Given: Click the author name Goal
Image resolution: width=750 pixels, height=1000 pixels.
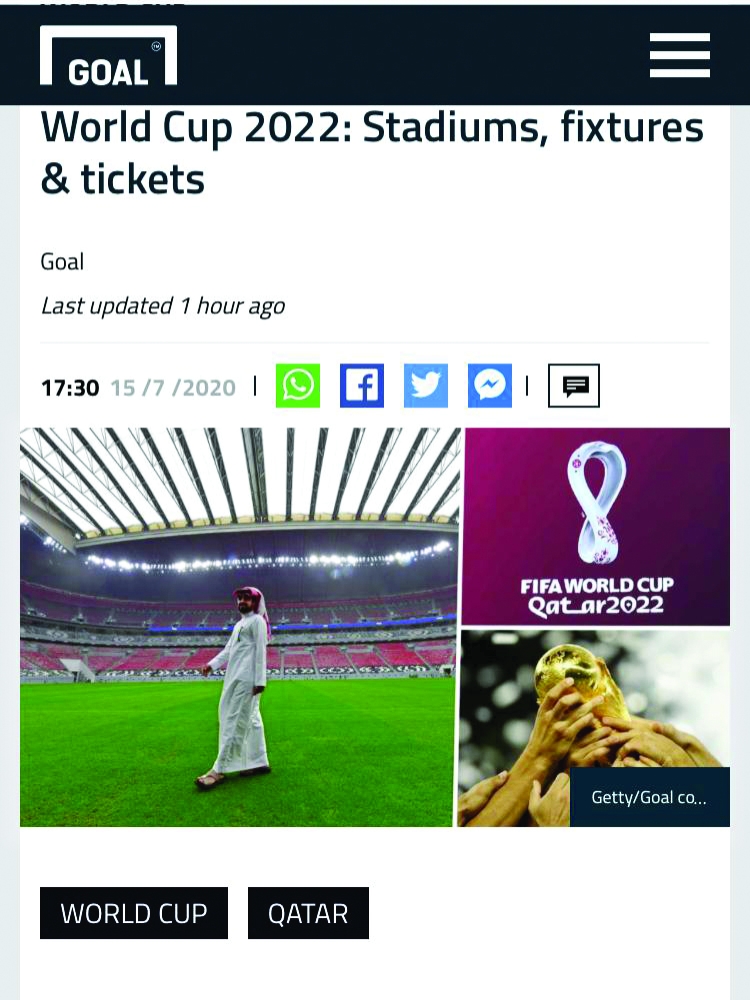Looking at the screenshot, I should (x=62, y=262).
